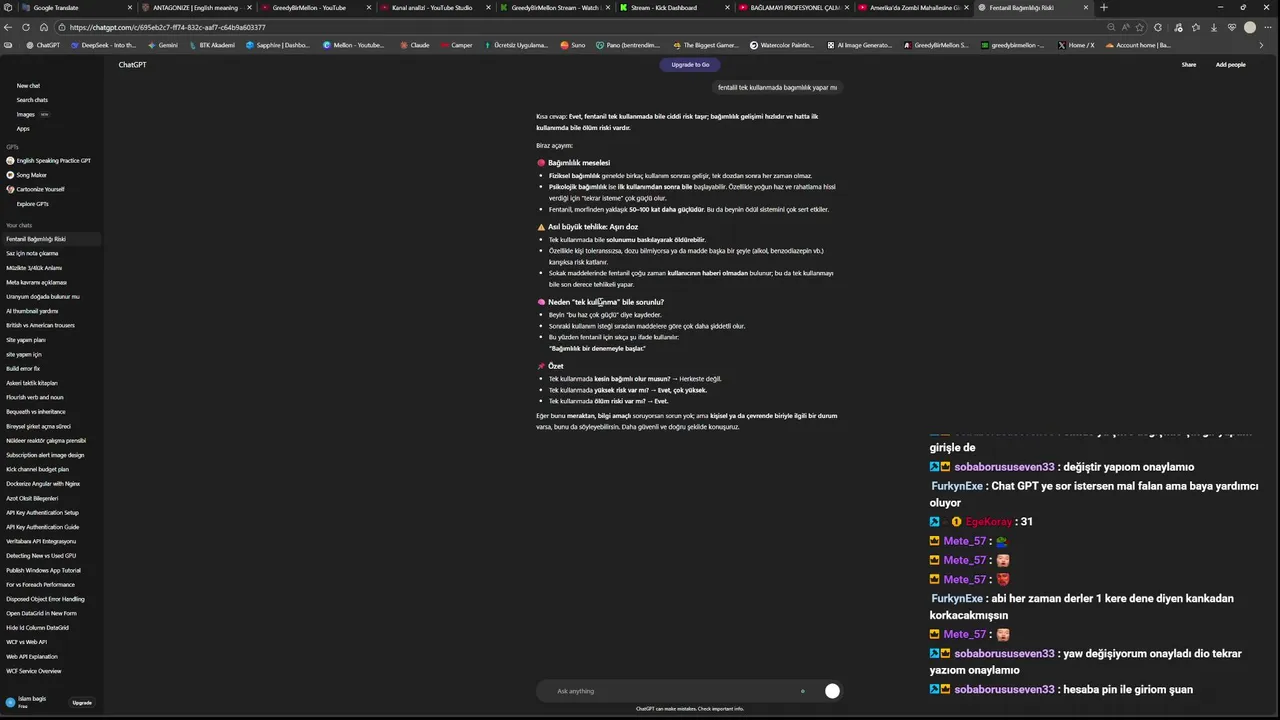Image resolution: width=1280 pixels, height=720 pixels.
Task: Go back with the browser back arrow
Action: pyautogui.click(x=9, y=27)
